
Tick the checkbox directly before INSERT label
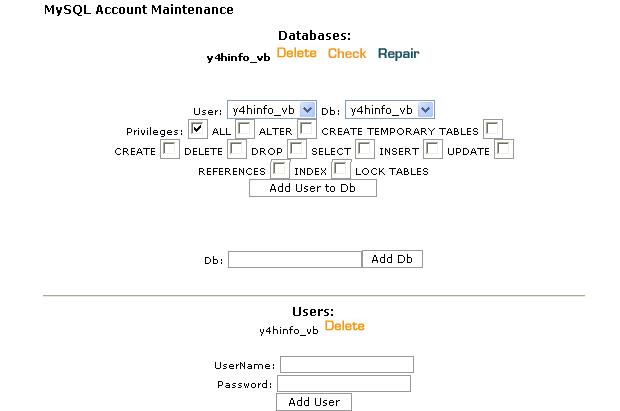pyautogui.click(x=365, y=149)
